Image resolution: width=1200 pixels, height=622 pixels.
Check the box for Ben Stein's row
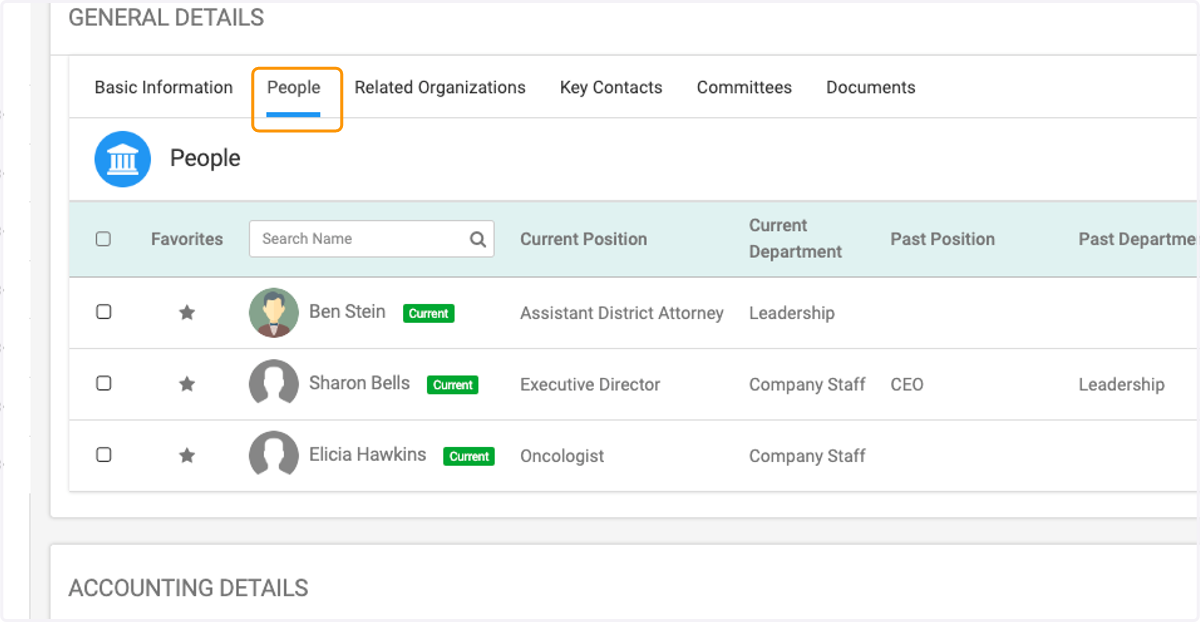tap(103, 312)
